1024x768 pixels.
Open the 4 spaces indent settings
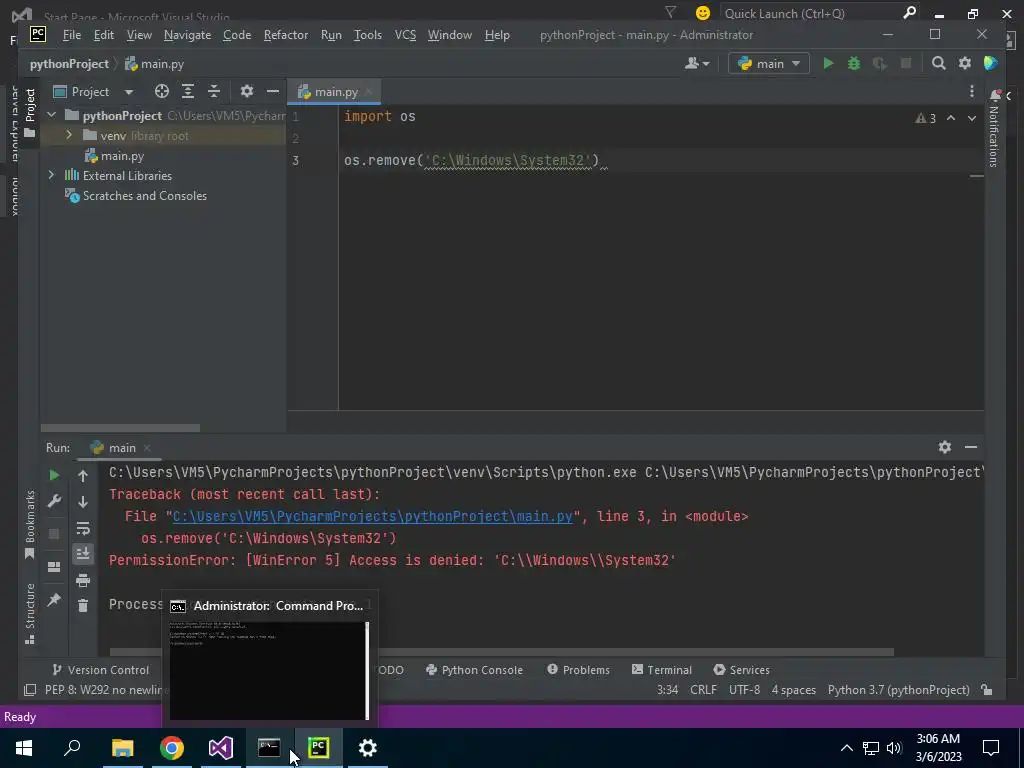coord(793,690)
